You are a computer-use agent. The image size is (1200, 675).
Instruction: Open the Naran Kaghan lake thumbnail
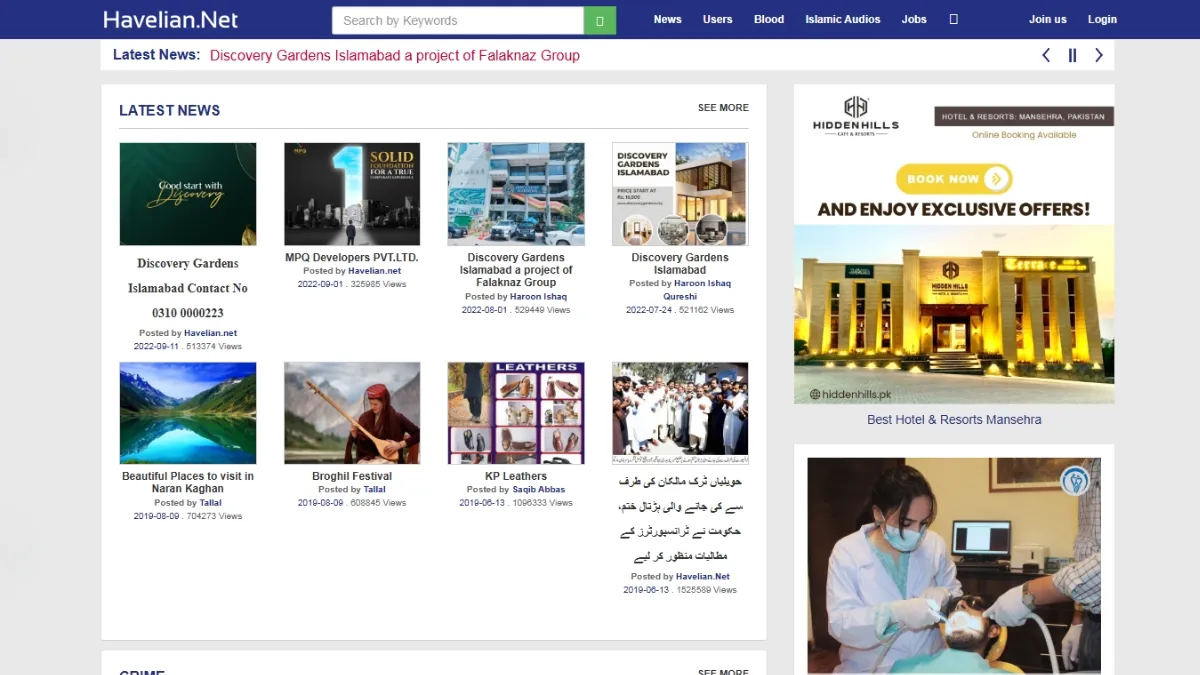pos(188,413)
